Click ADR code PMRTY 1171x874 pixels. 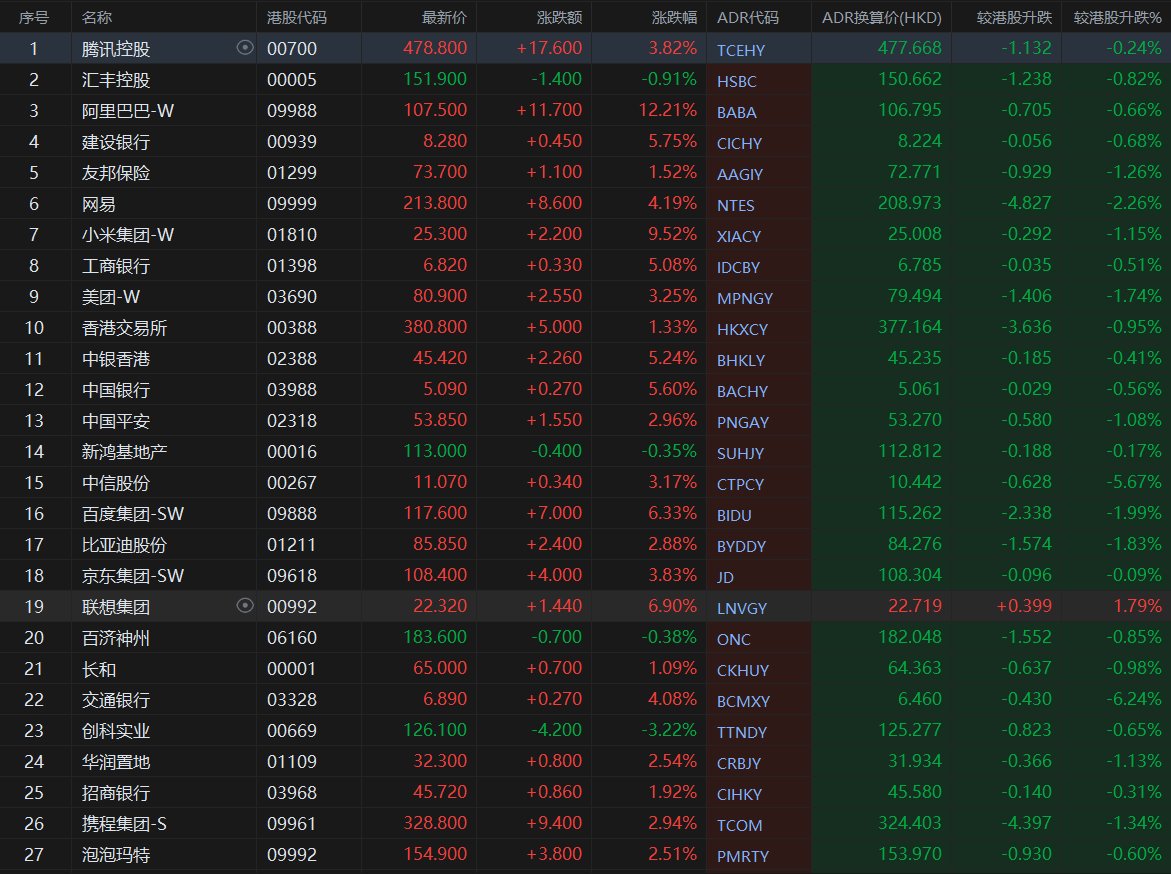(x=742, y=857)
